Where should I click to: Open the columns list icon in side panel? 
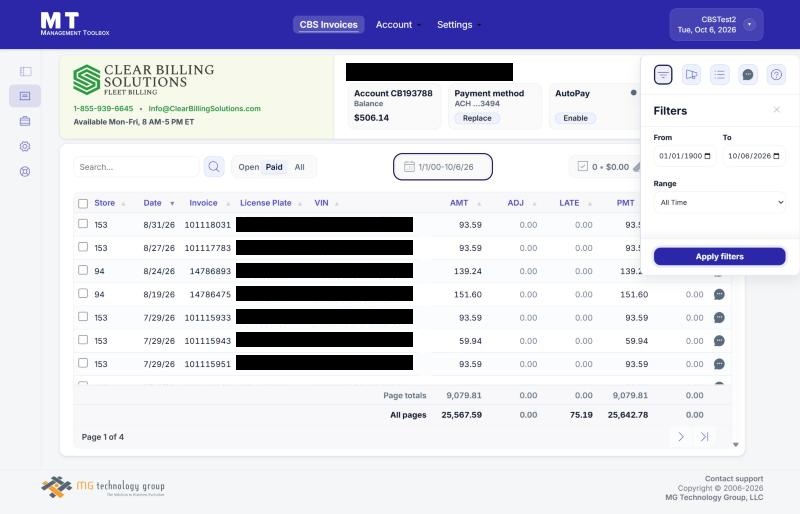[x=719, y=75]
